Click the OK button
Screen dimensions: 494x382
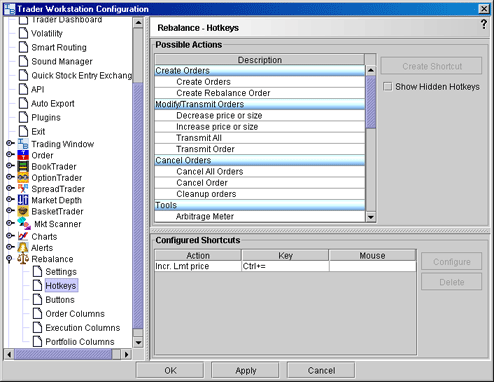coord(170,370)
